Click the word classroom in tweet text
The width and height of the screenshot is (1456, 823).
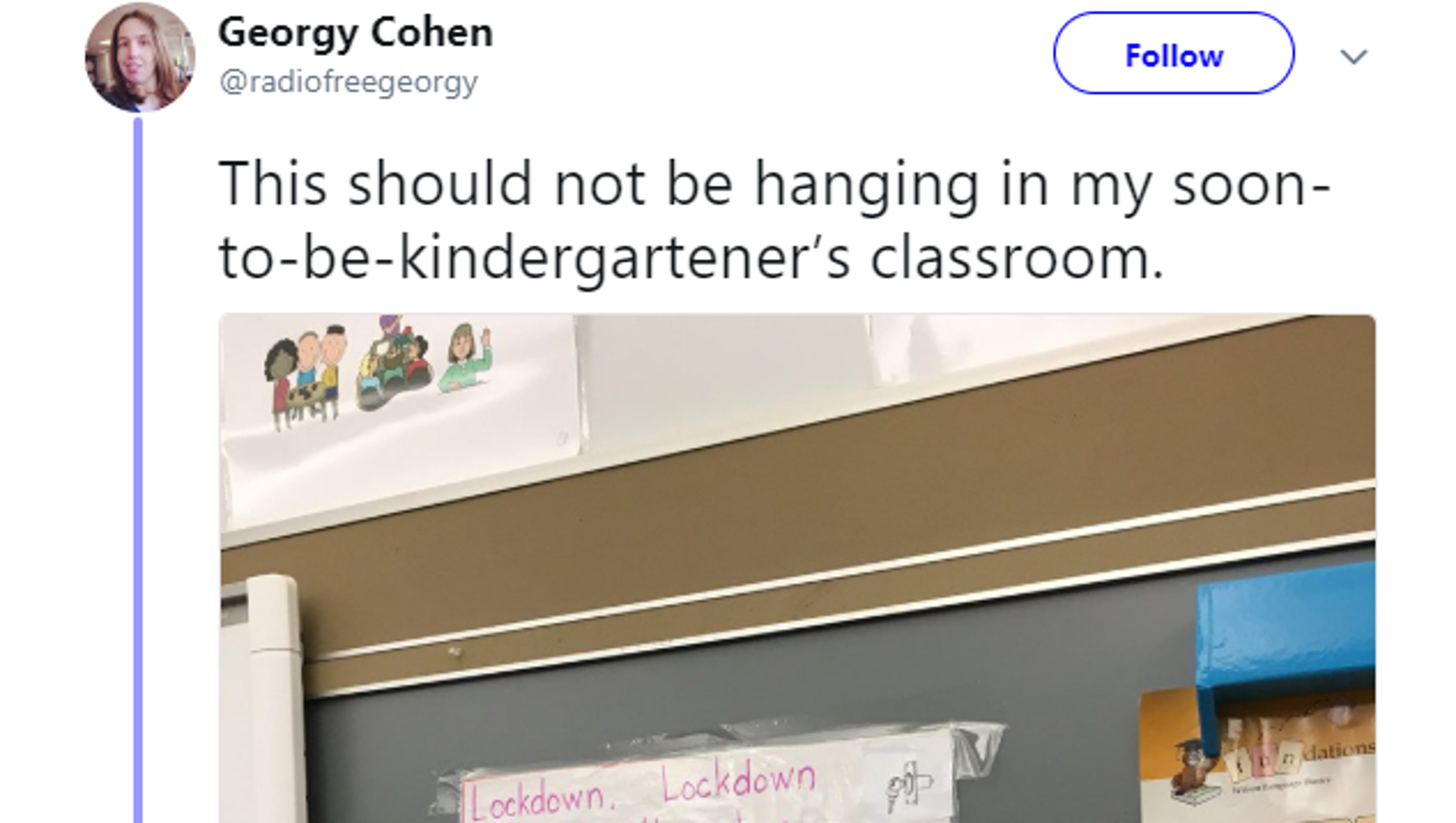coord(1016,259)
